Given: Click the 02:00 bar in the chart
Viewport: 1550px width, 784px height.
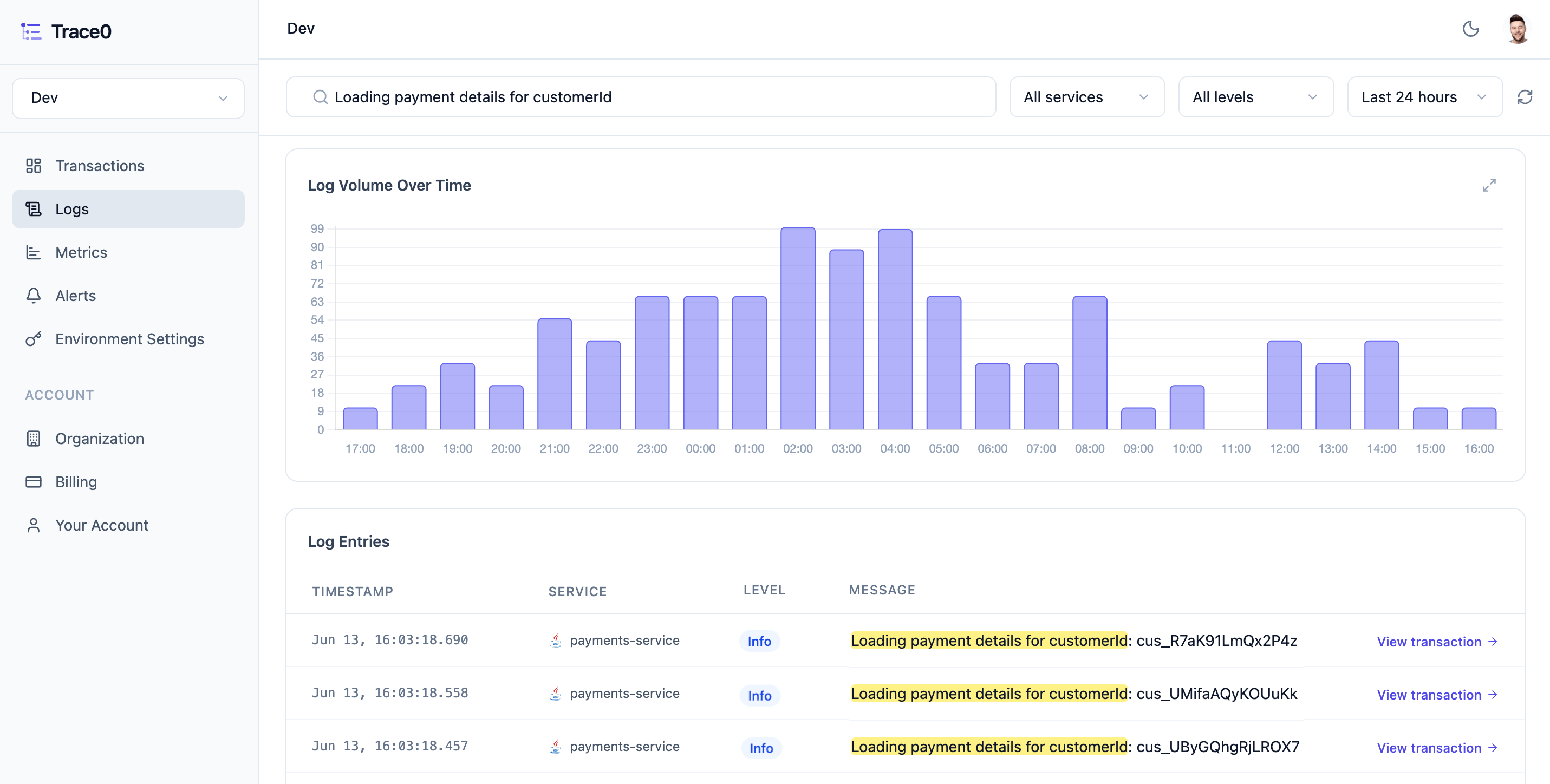Looking at the screenshot, I should coord(798,329).
